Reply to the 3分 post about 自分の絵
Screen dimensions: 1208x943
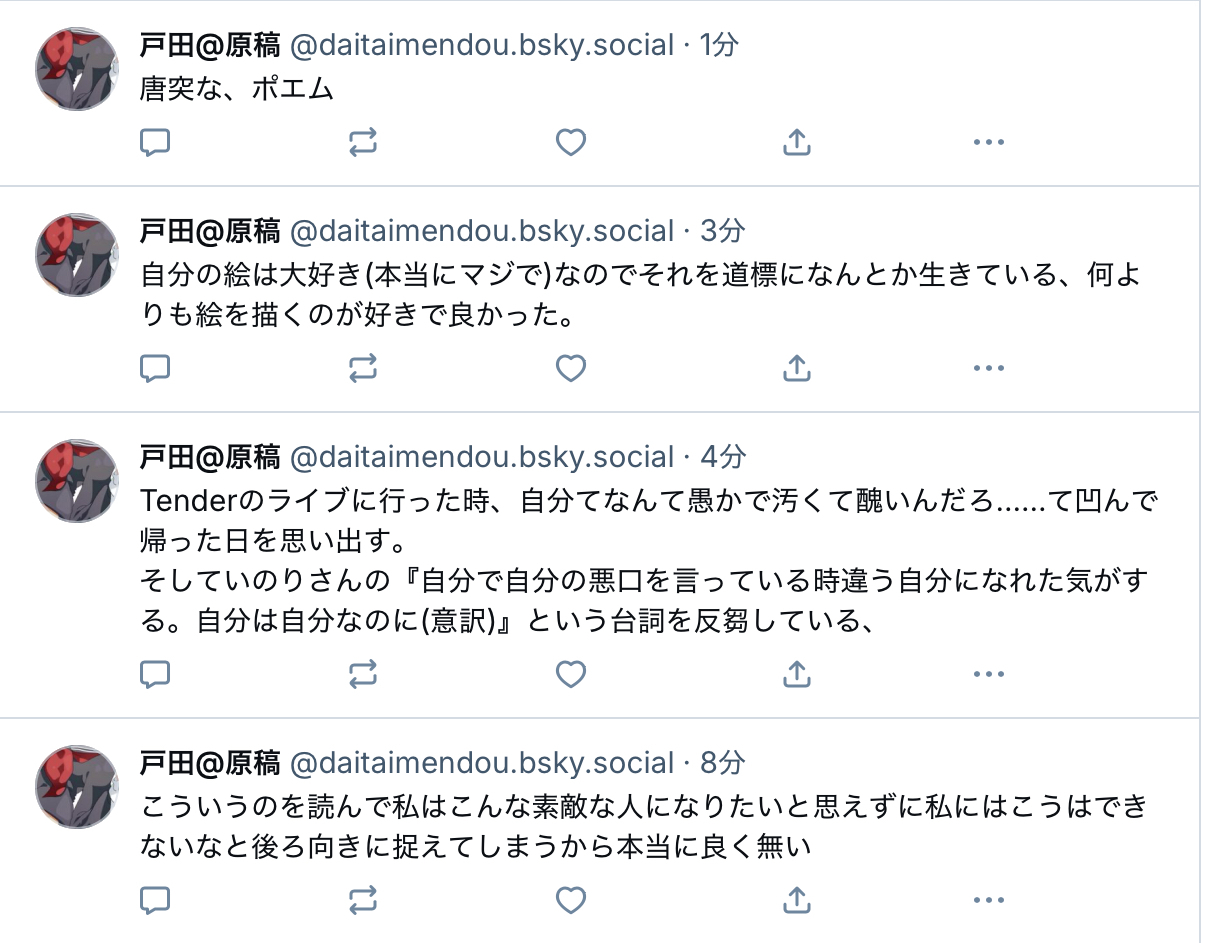pyautogui.click(x=154, y=369)
